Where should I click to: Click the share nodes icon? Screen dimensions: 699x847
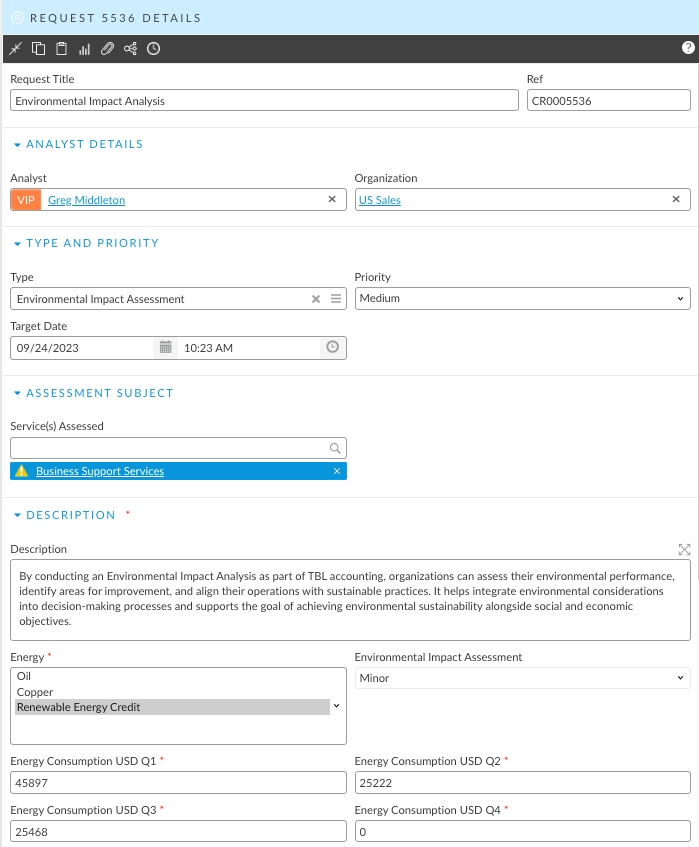pyautogui.click(x=130, y=49)
